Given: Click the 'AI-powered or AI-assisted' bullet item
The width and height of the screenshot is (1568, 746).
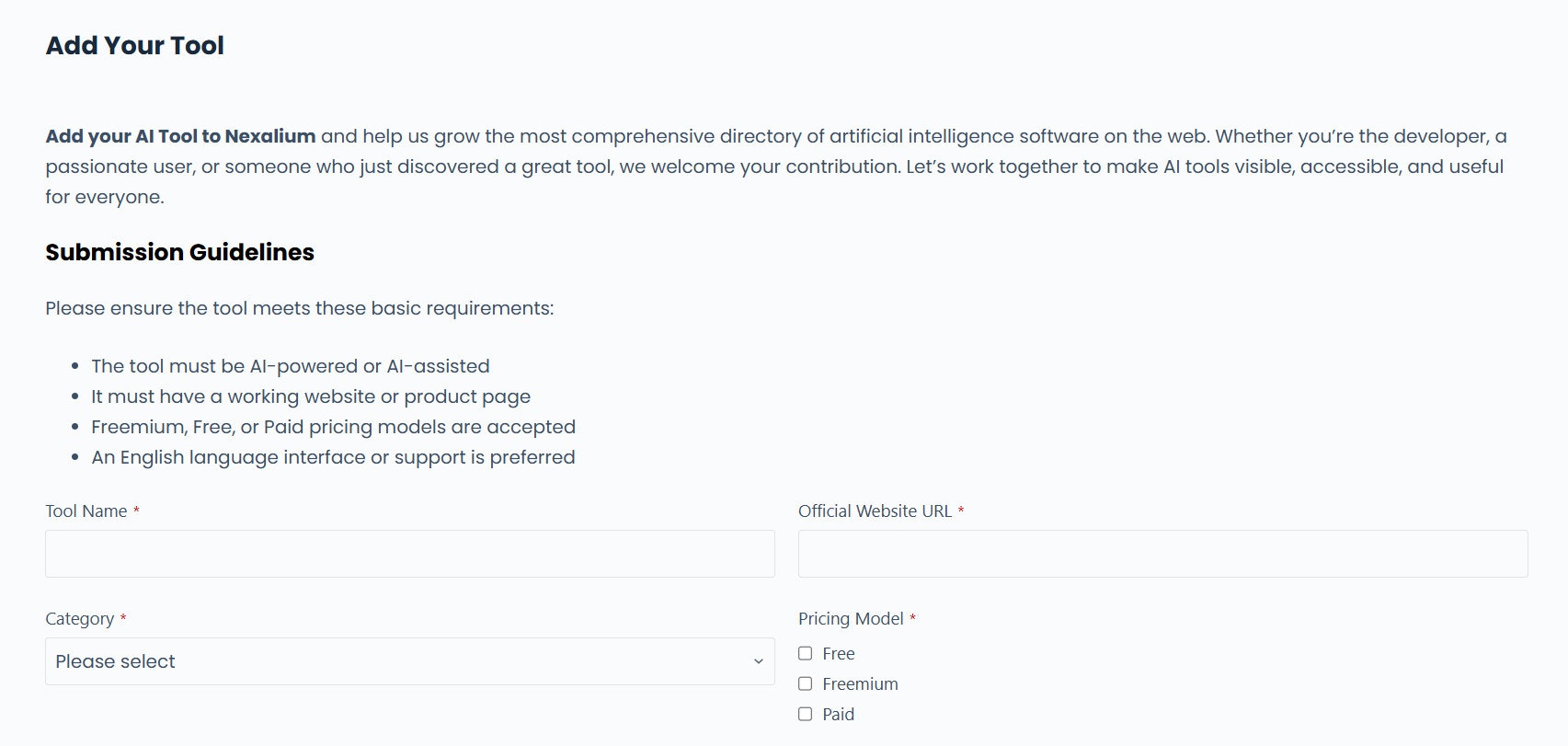Looking at the screenshot, I should point(290,366).
